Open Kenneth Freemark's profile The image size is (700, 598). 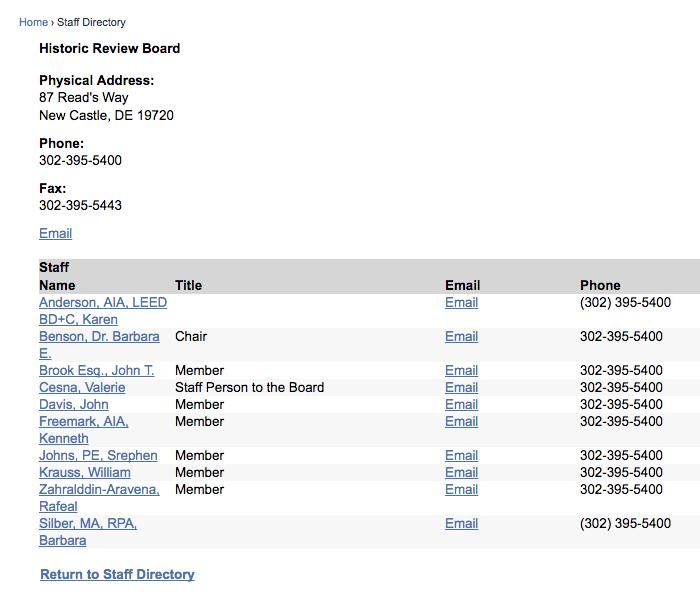point(83,430)
